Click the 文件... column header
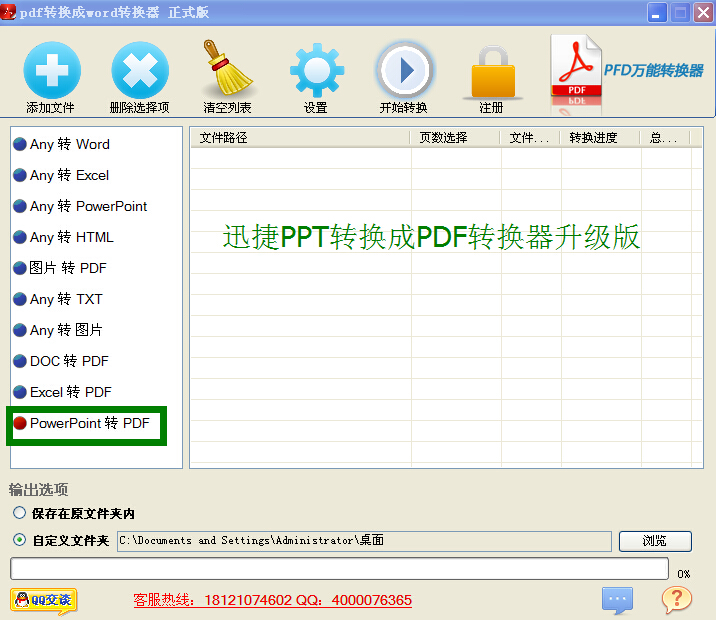Screen dimensions: 716x620 [530, 137]
